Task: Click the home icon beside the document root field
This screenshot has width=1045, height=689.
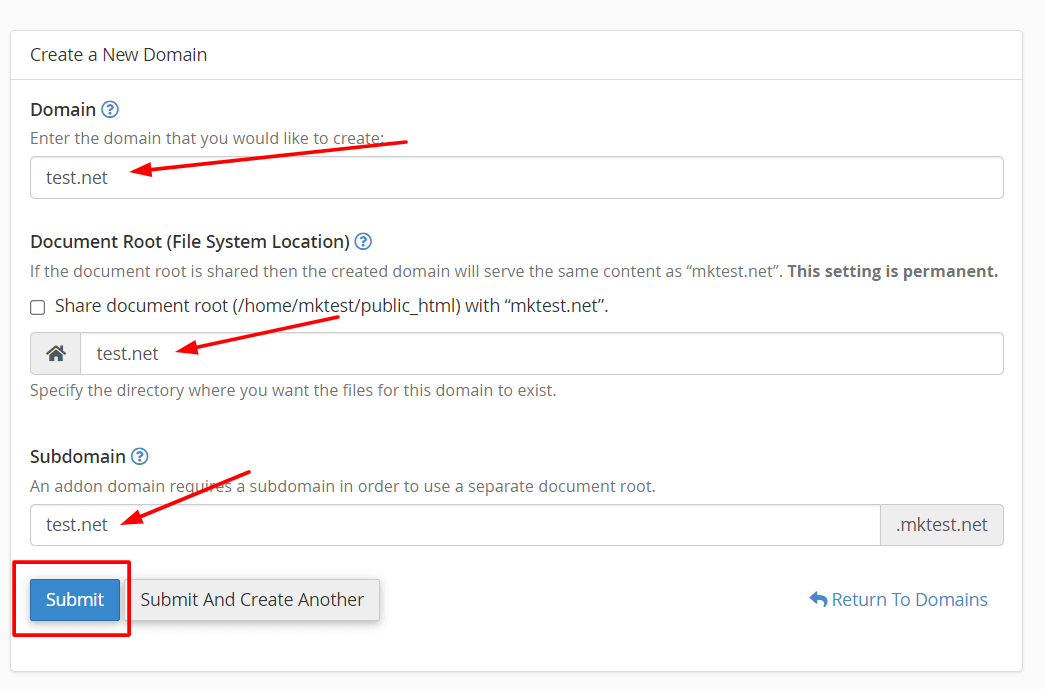Action: pyautogui.click(x=55, y=353)
